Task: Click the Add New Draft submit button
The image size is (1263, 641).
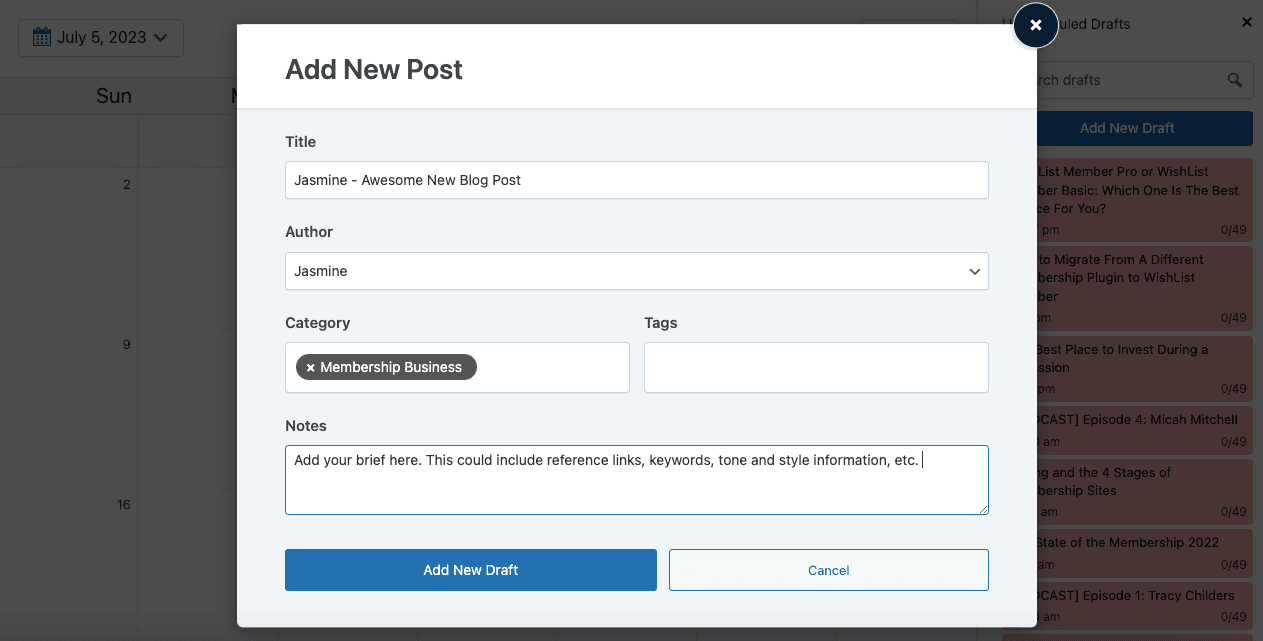Action: (x=470, y=570)
